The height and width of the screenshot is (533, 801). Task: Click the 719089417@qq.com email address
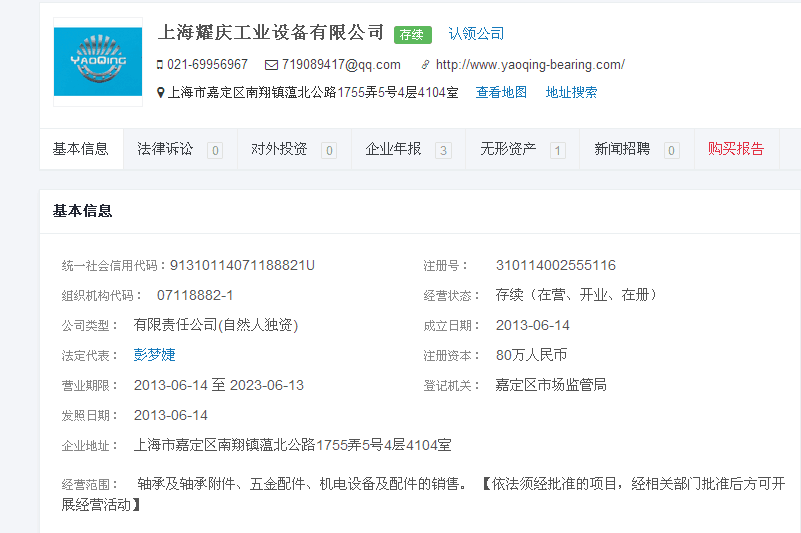tap(341, 65)
